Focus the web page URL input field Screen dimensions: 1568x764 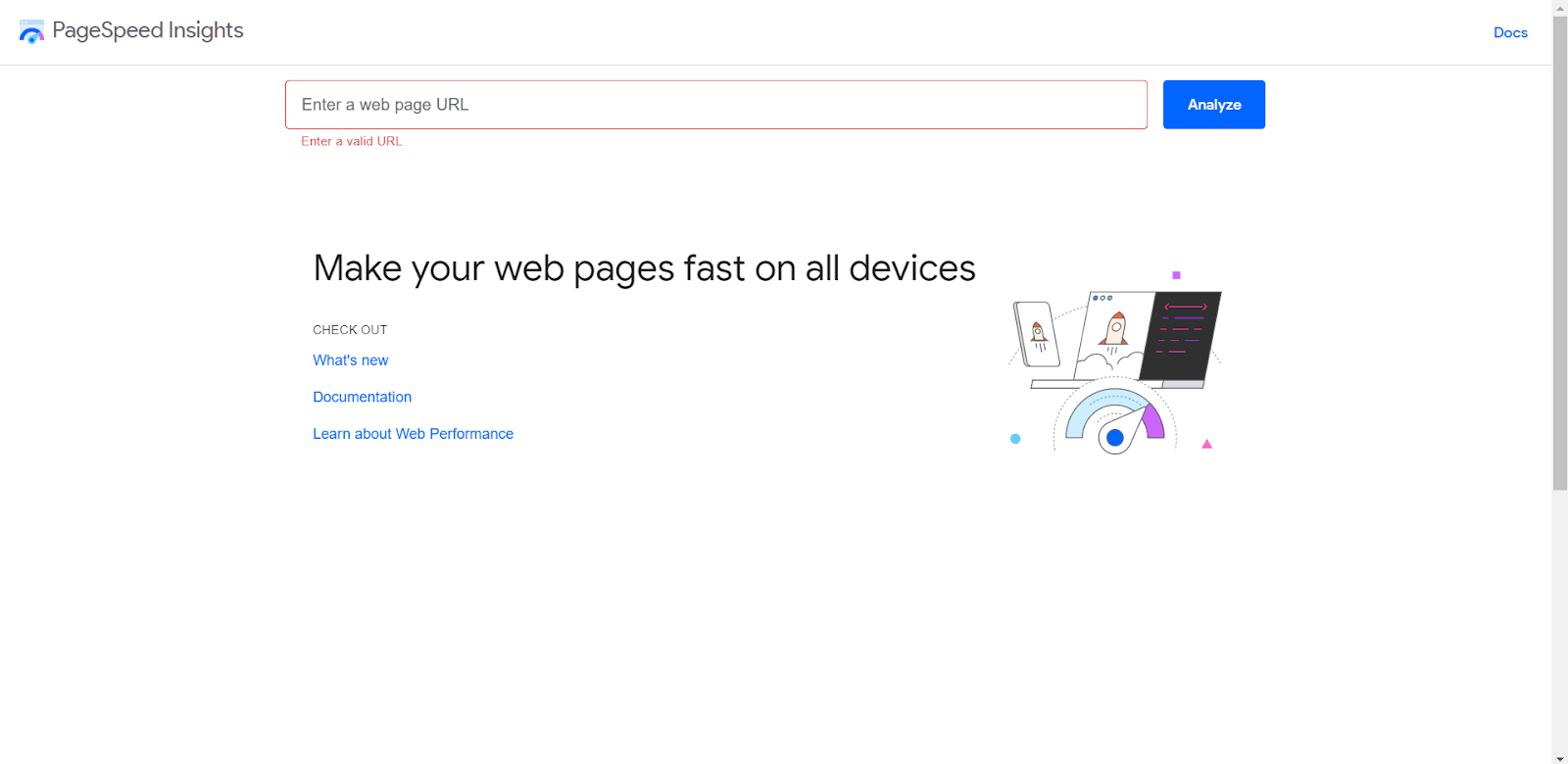click(x=715, y=105)
